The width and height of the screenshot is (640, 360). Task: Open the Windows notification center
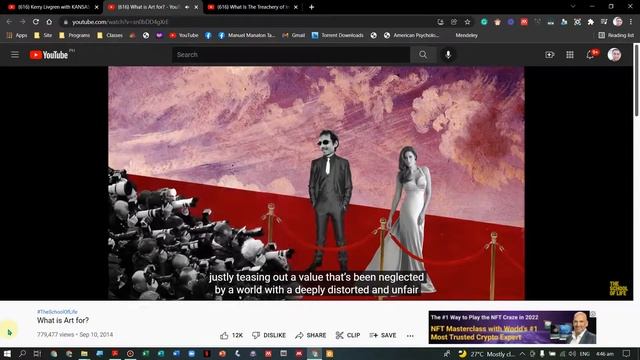click(x=627, y=354)
